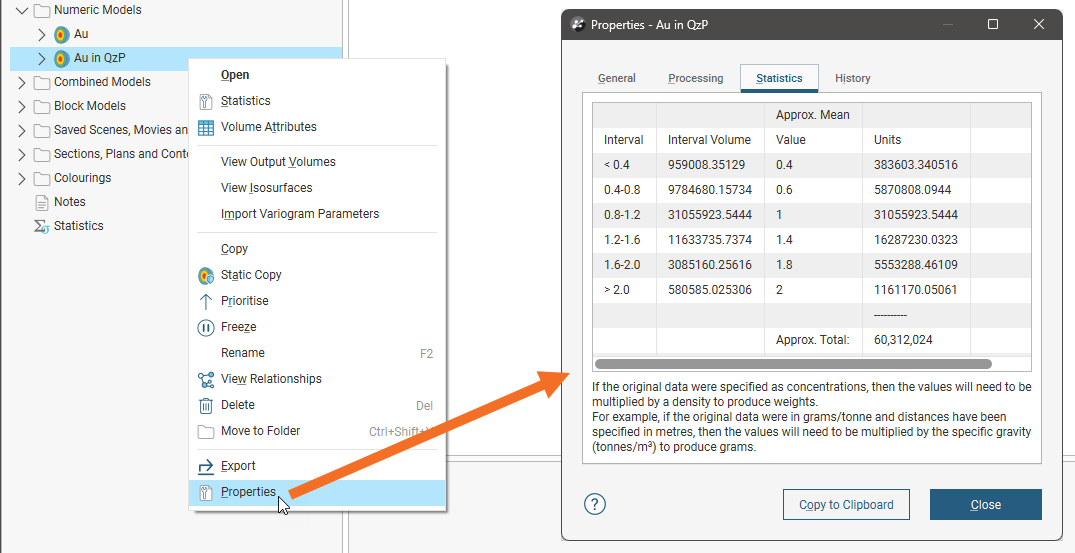The width and height of the screenshot is (1075, 553).
Task: Click the Properties dialog title bar app icon
Action: [x=578, y=25]
